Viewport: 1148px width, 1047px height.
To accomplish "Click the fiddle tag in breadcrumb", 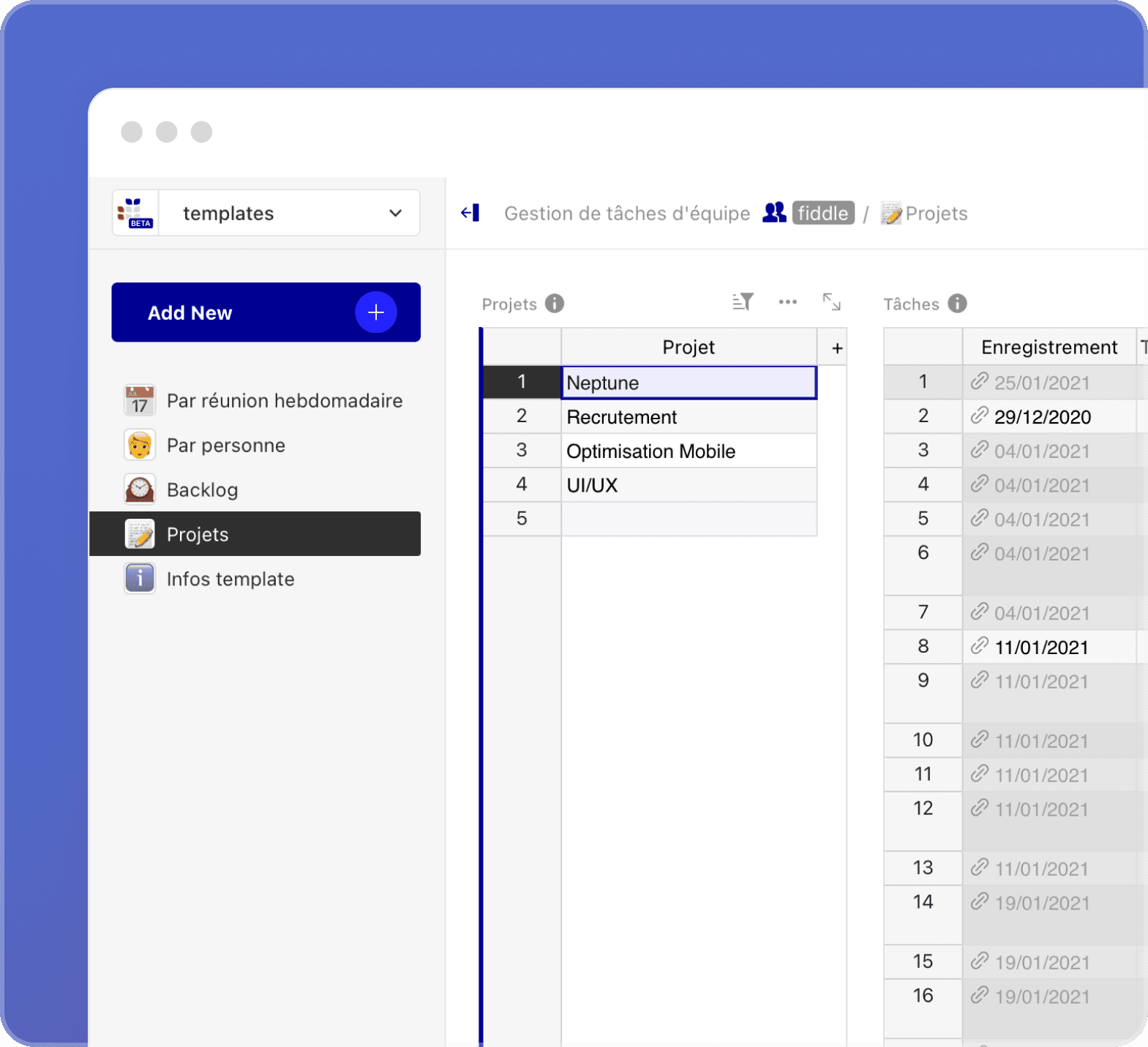I will (822, 213).
